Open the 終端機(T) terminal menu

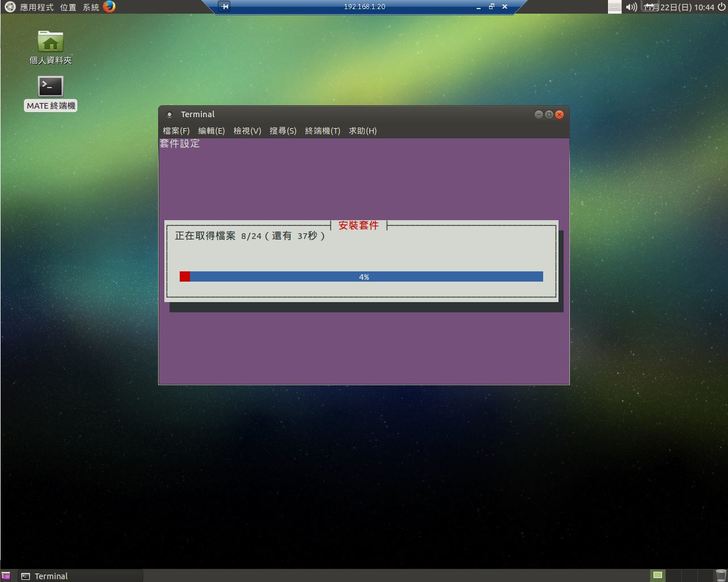(x=322, y=131)
